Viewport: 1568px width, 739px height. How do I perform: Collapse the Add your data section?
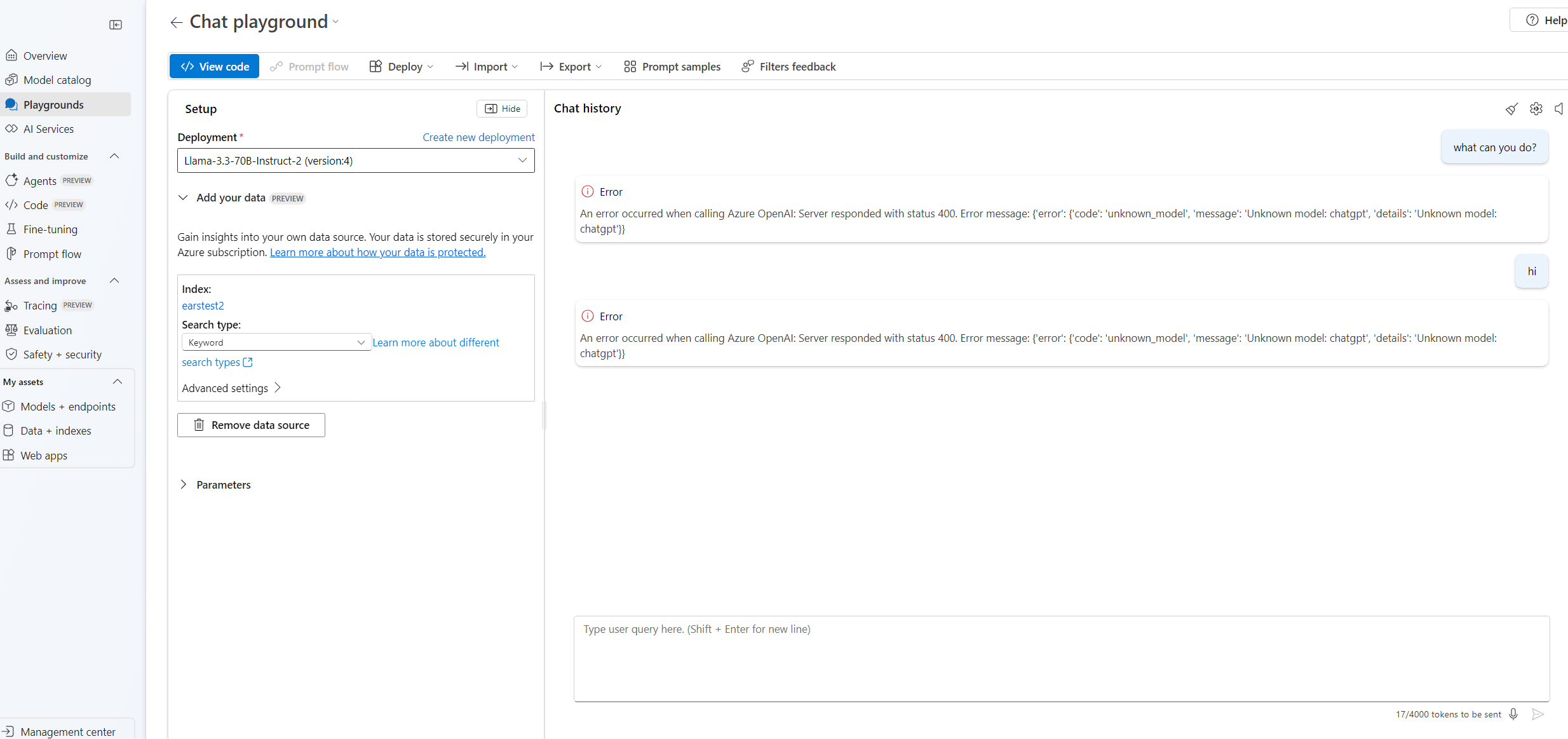[x=183, y=198]
